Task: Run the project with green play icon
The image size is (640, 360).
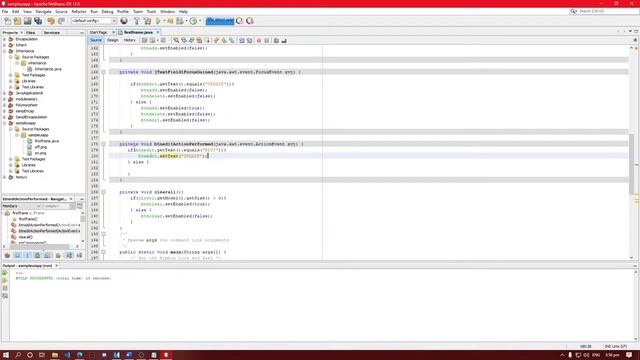Action: (x=158, y=21)
